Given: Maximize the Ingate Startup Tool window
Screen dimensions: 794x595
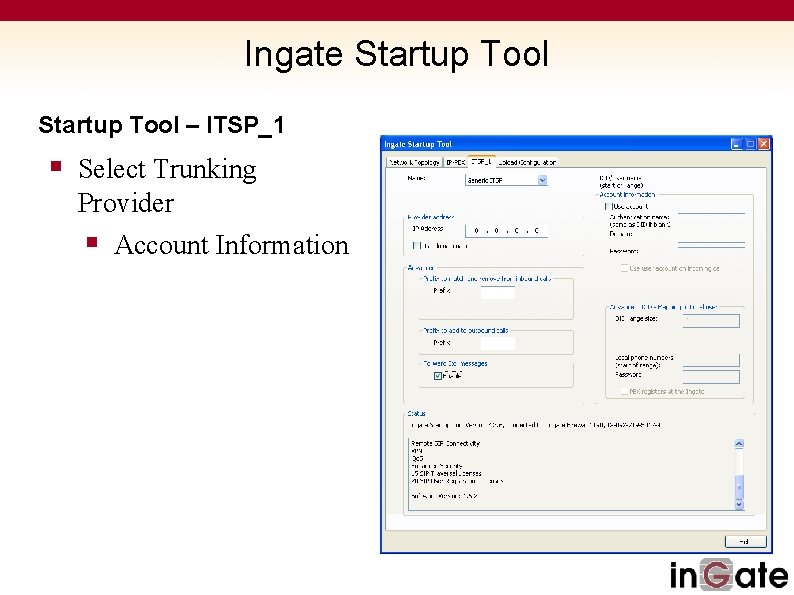Looking at the screenshot, I should click(750, 144).
